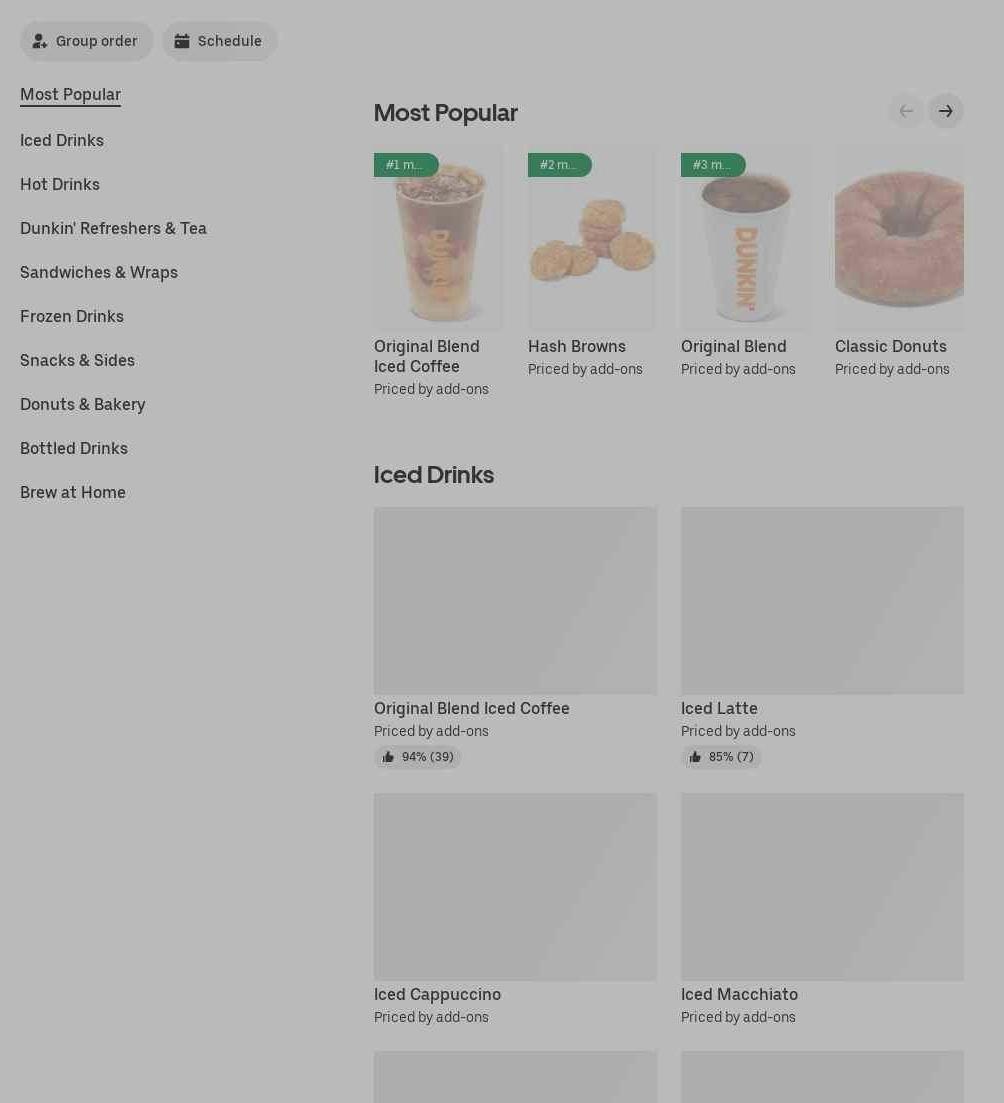This screenshot has height=1103, width=1004.
Task: Click the #2 most liked green badge
Action: (559, 165)
